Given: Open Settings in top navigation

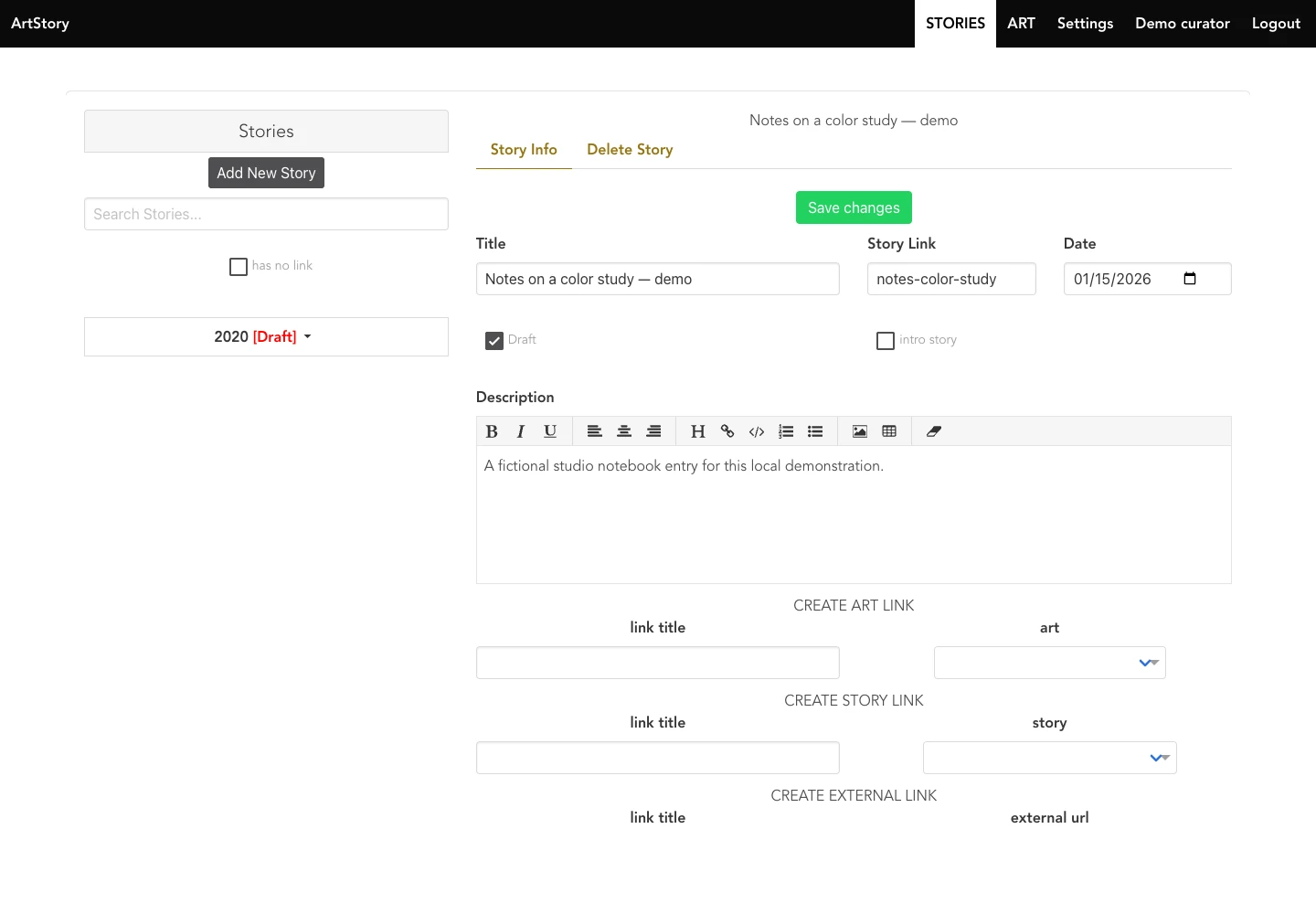Looking at the screenshot, I should click(x=1085, y=24).
